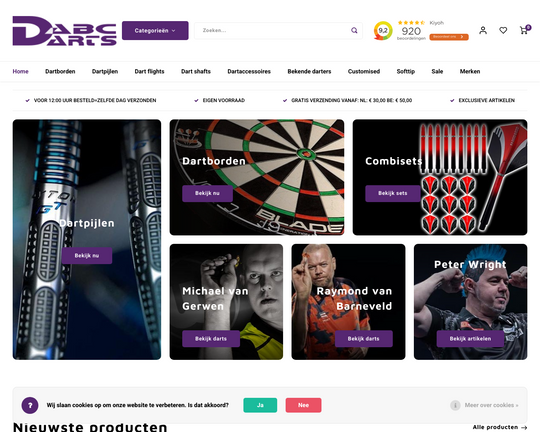
Task: Open the wishlist heart icon
Action: (x=503, y=30)
